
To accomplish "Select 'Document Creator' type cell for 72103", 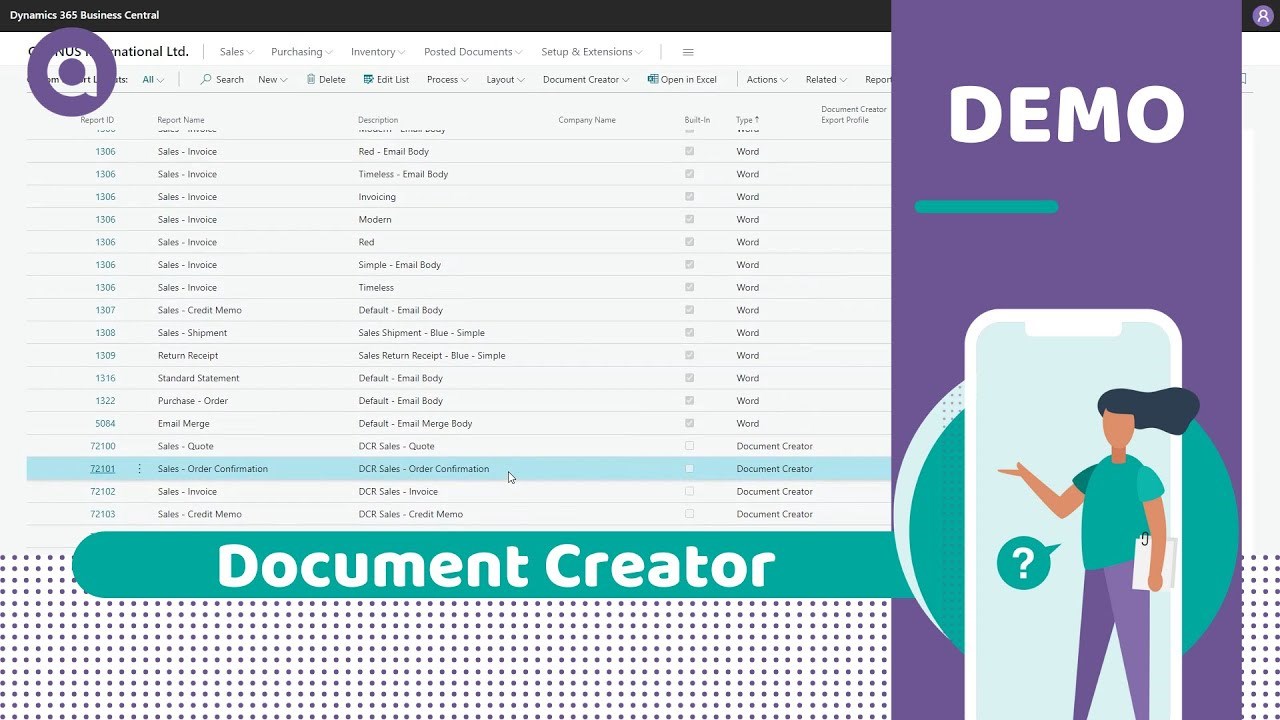I will tap(775, 514).
